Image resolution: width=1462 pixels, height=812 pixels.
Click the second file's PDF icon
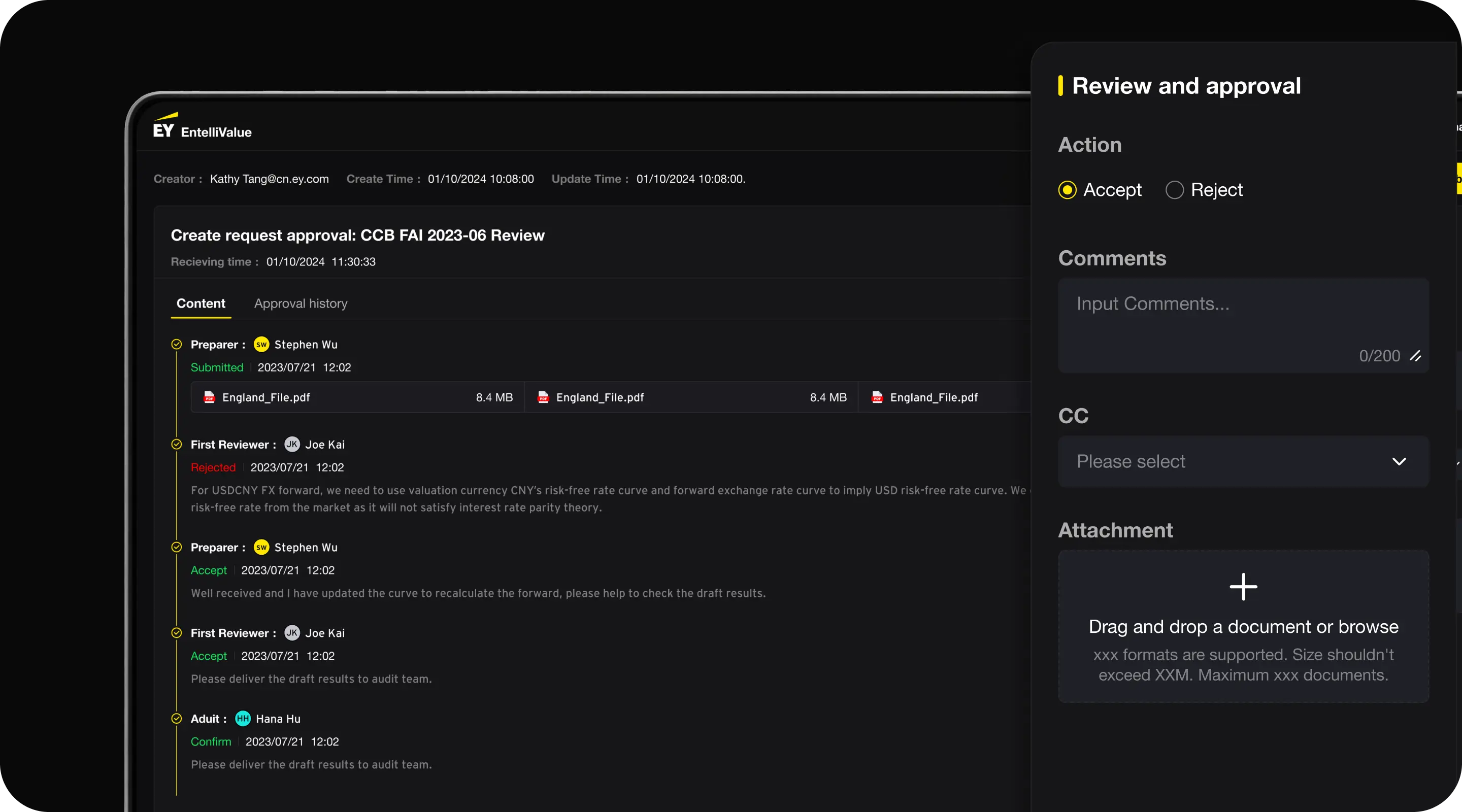543,397
